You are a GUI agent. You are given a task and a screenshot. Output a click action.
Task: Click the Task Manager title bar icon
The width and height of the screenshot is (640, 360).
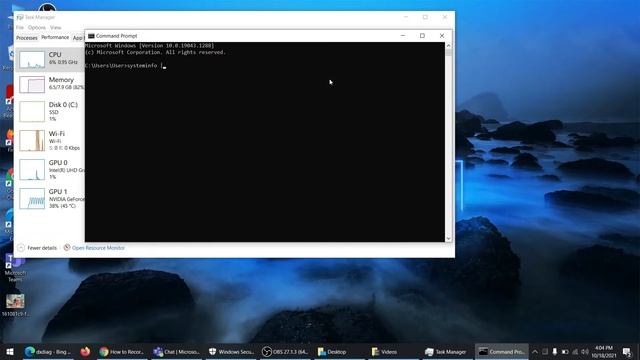tap(20, 17)
